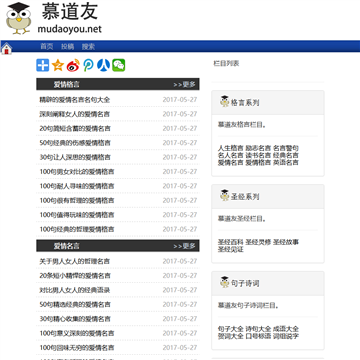Open the 爱情名言 section title
Image resolution: width=360 pixels, height=360 pixels.
tap(67, 246)
